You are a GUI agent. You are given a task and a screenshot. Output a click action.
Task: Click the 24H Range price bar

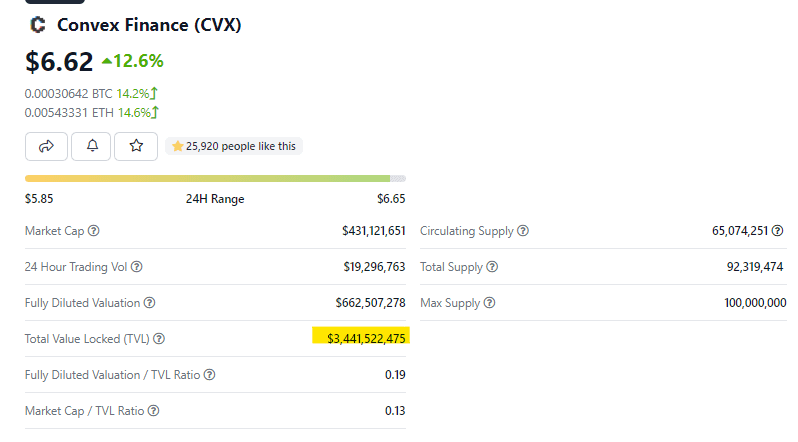[215, 178]
